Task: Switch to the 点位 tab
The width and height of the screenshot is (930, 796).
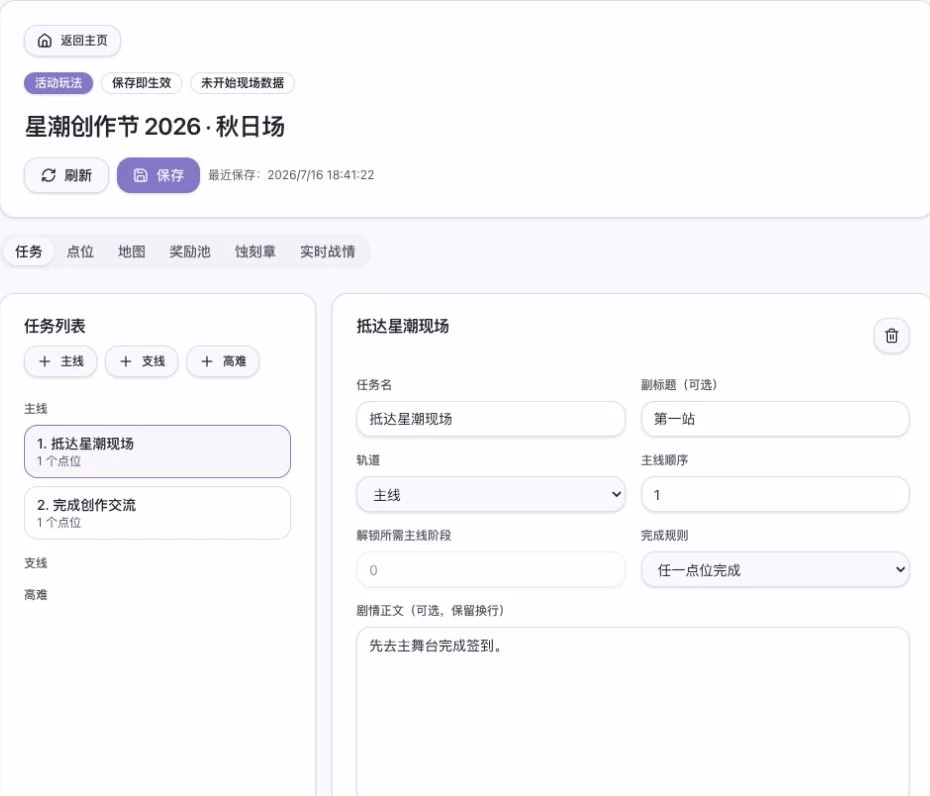Action: click(x=80, y=251)
